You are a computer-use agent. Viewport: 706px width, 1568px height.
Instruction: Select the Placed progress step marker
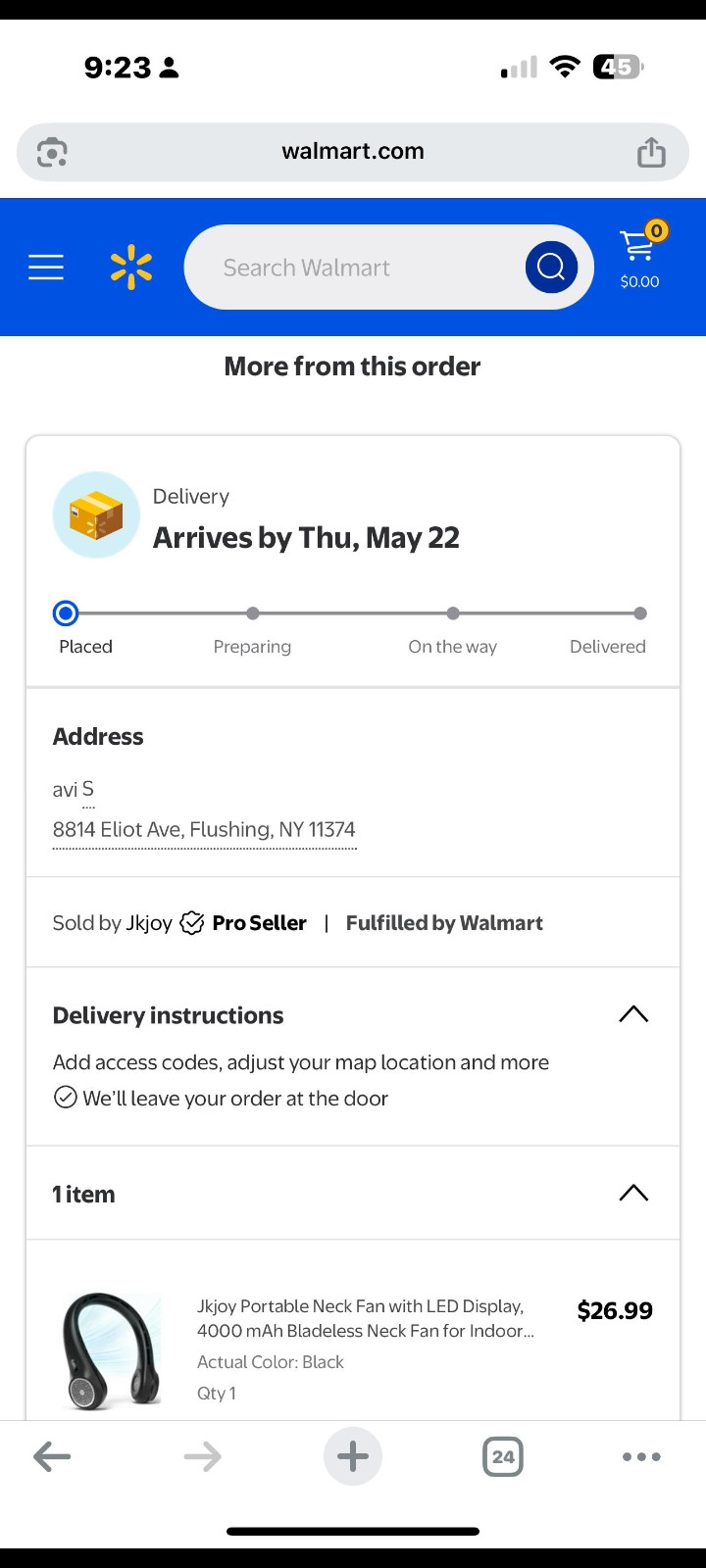66,613
